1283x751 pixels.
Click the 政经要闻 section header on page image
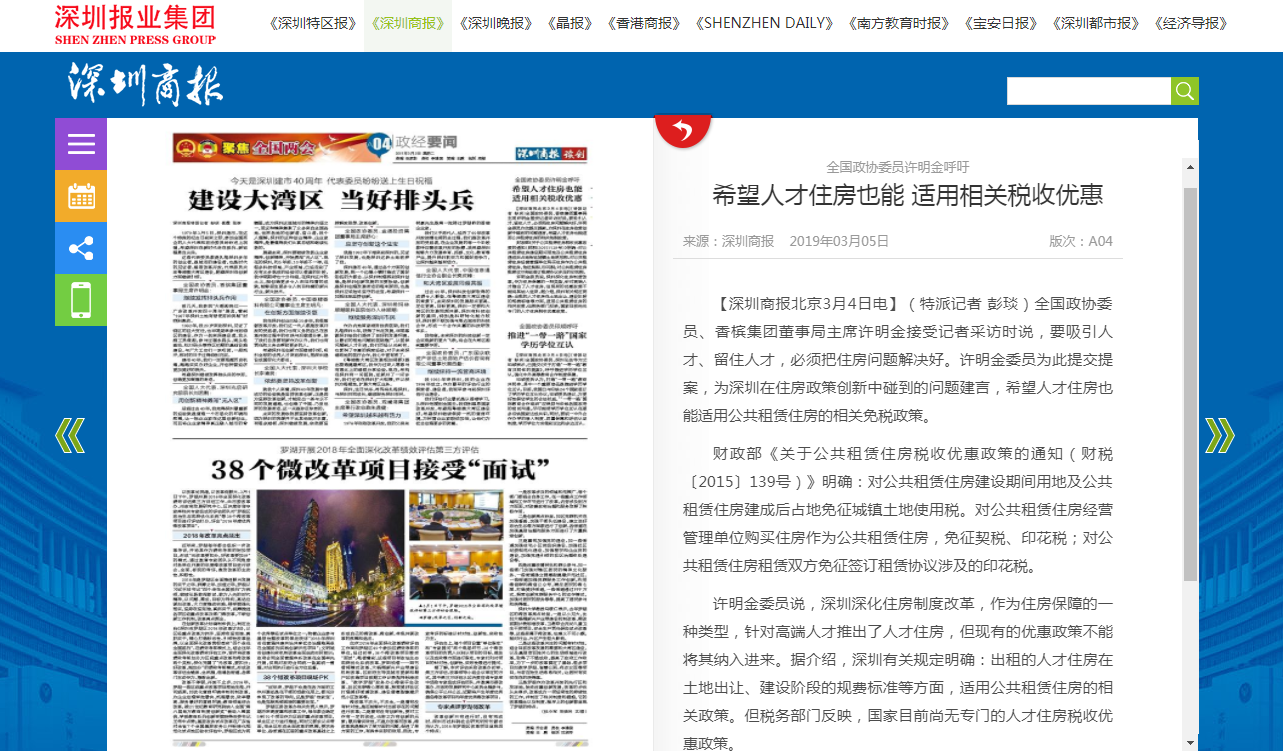pos(428,141)
